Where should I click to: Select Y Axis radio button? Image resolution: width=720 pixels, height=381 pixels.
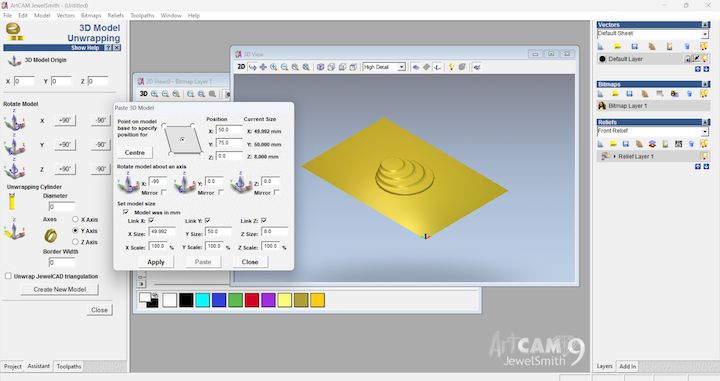point(75,230)
